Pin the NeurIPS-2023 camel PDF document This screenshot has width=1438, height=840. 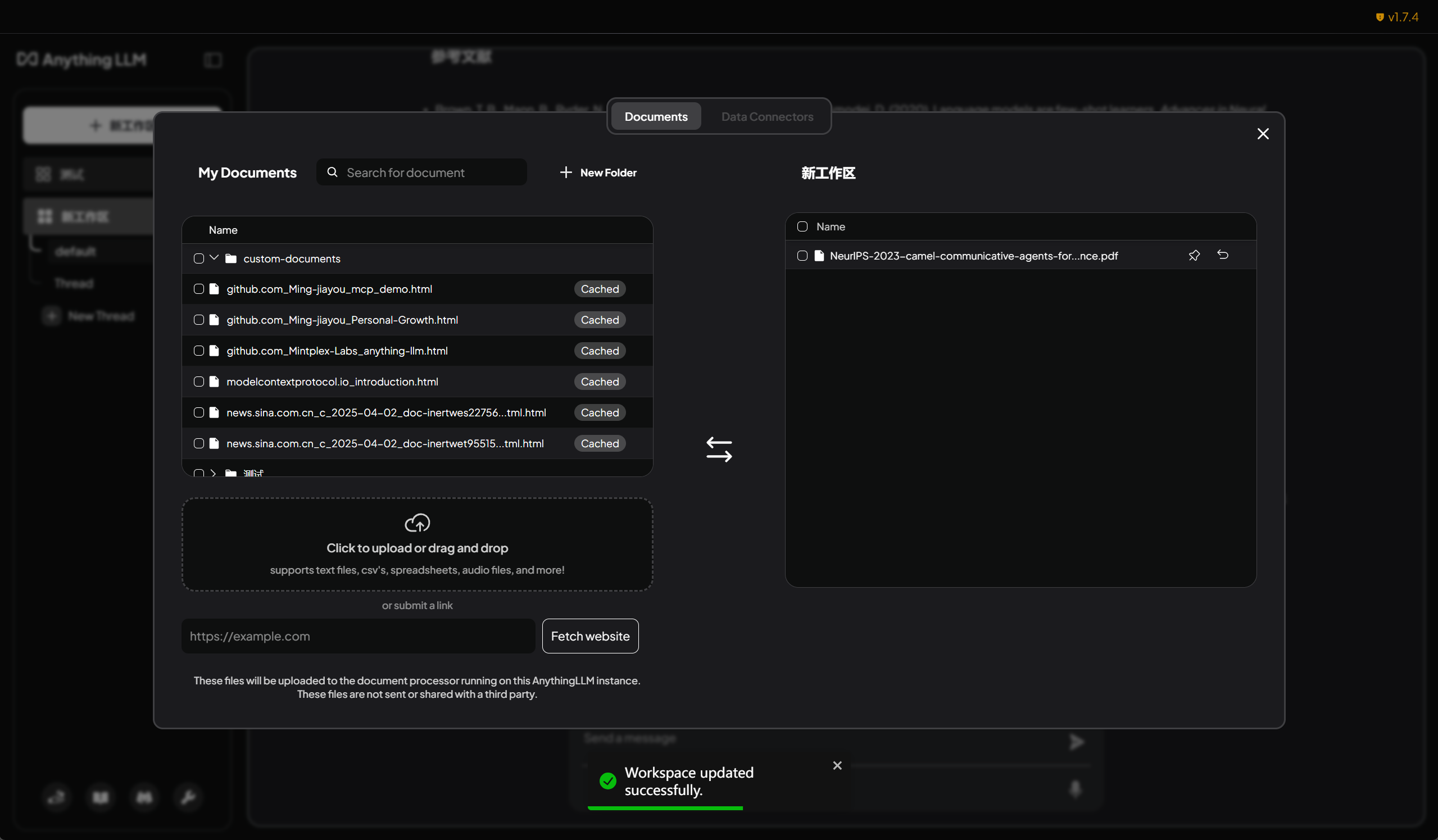[1194, 256]
